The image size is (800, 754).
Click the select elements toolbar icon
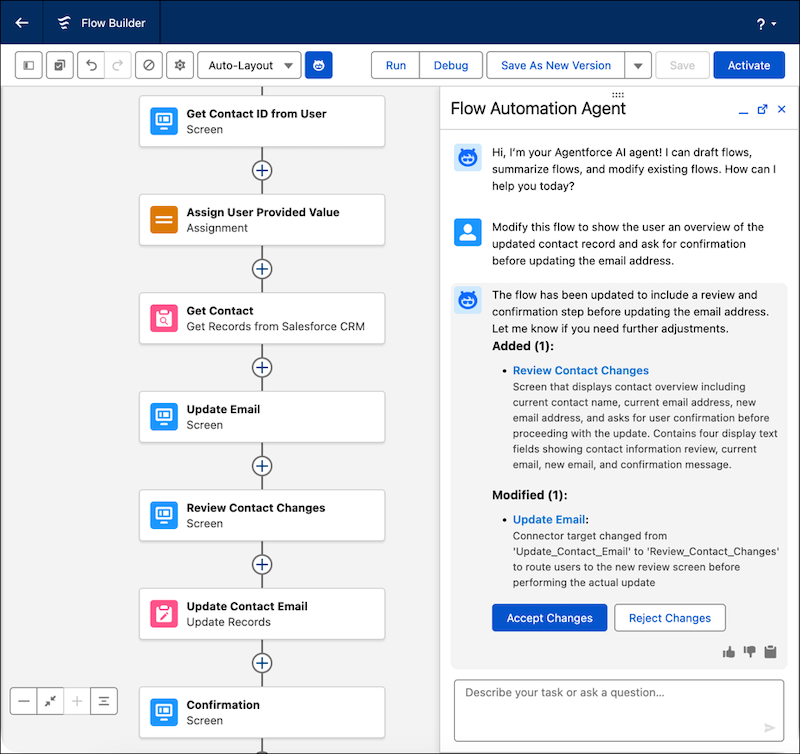pos(60,65)
